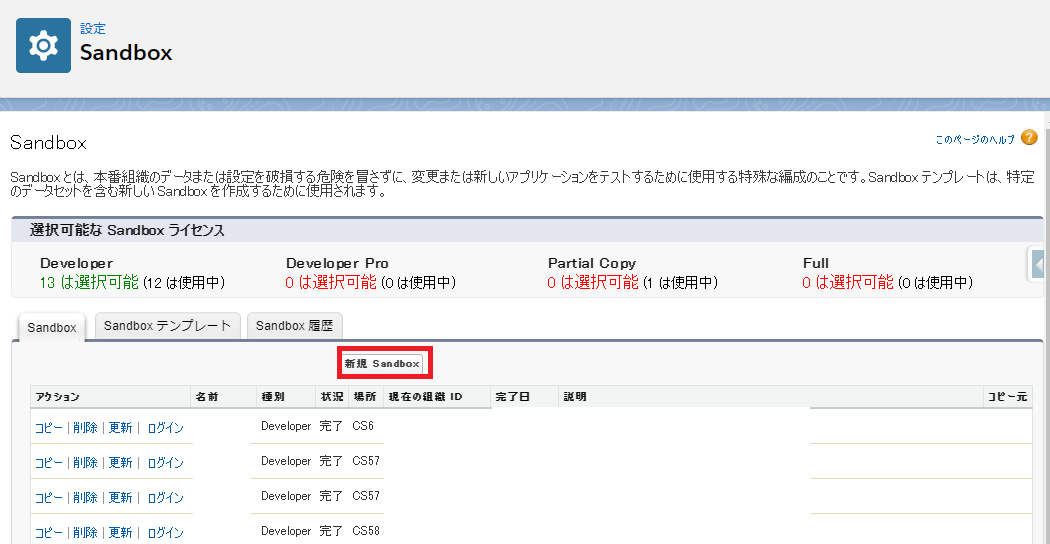
Task: Sort by 現在の組織 ID column header
Action: point(437,397)
